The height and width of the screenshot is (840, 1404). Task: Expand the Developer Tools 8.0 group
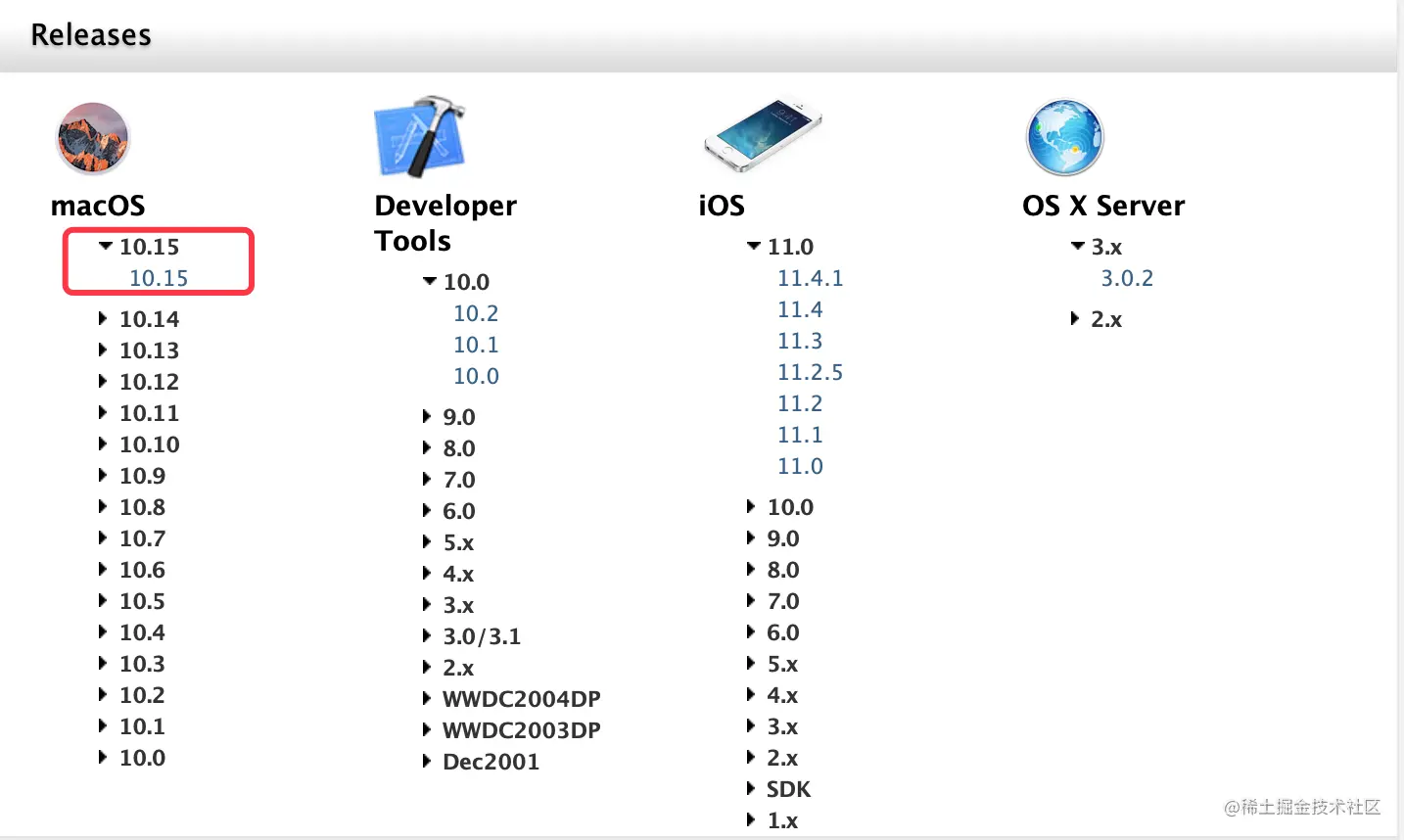click(427, 447)
